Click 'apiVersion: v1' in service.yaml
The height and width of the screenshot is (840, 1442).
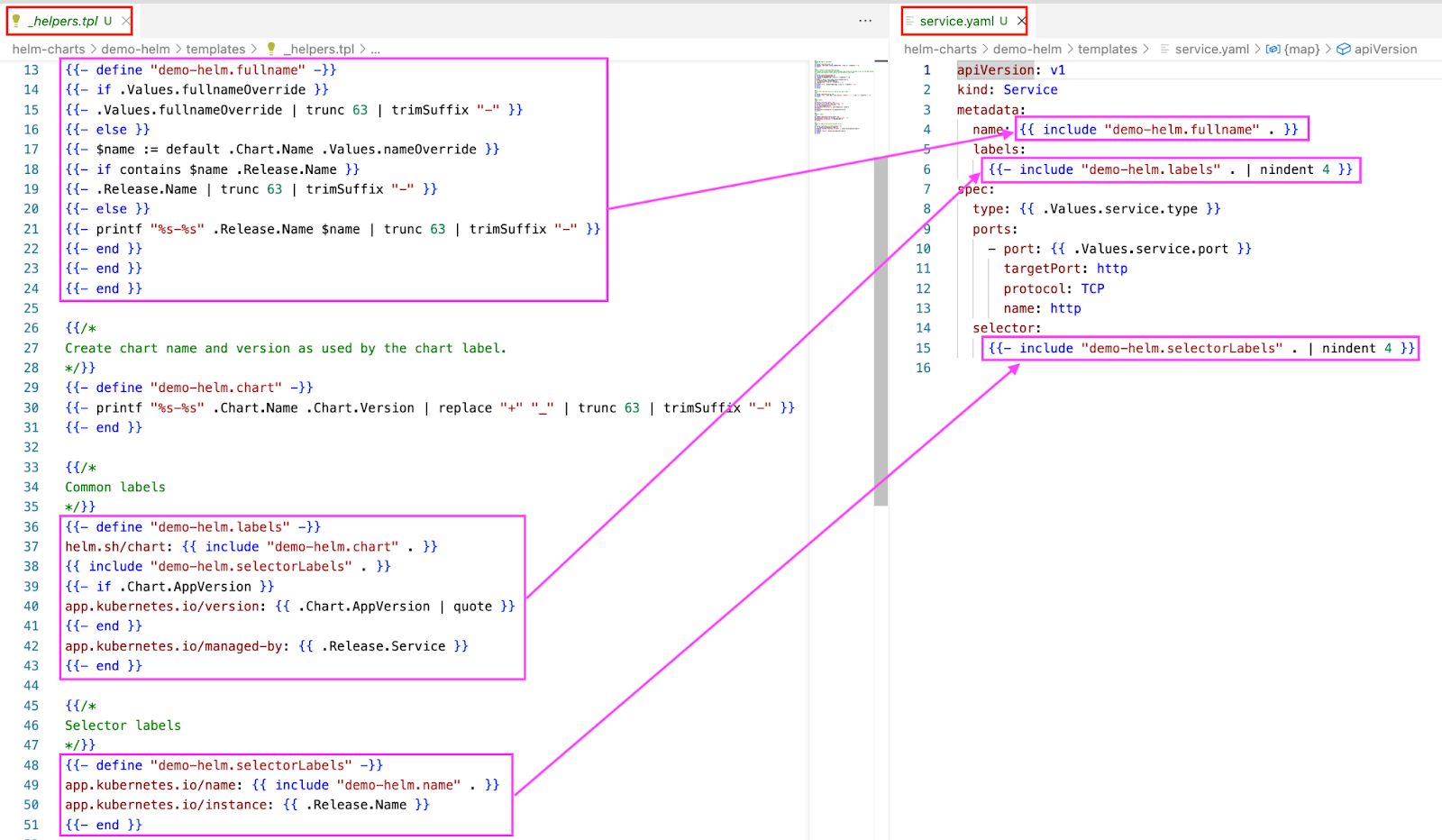(1011, 70)
